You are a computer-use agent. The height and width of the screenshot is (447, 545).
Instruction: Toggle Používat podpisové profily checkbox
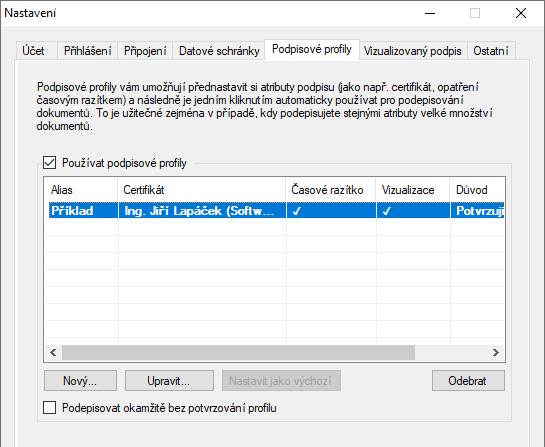tap(49, 163)
